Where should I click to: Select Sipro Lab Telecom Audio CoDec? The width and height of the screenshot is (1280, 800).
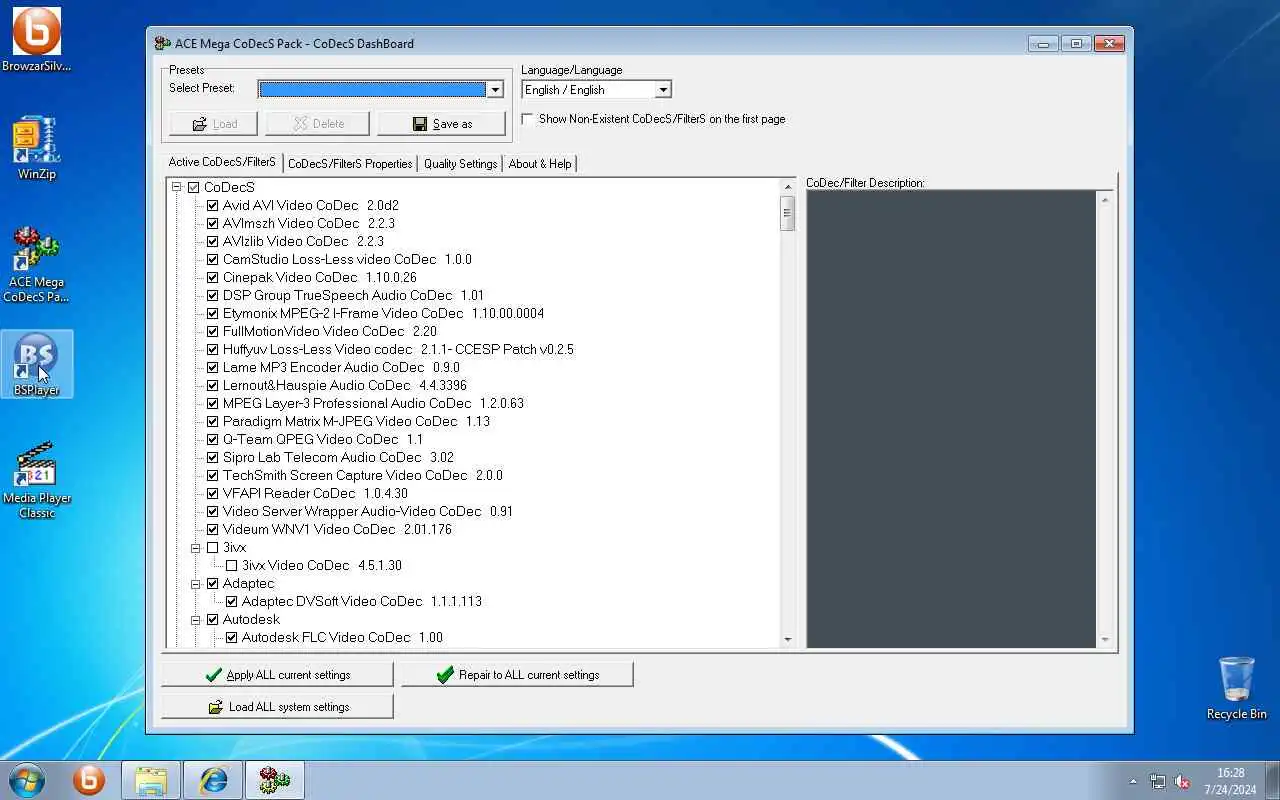[338, 457]
